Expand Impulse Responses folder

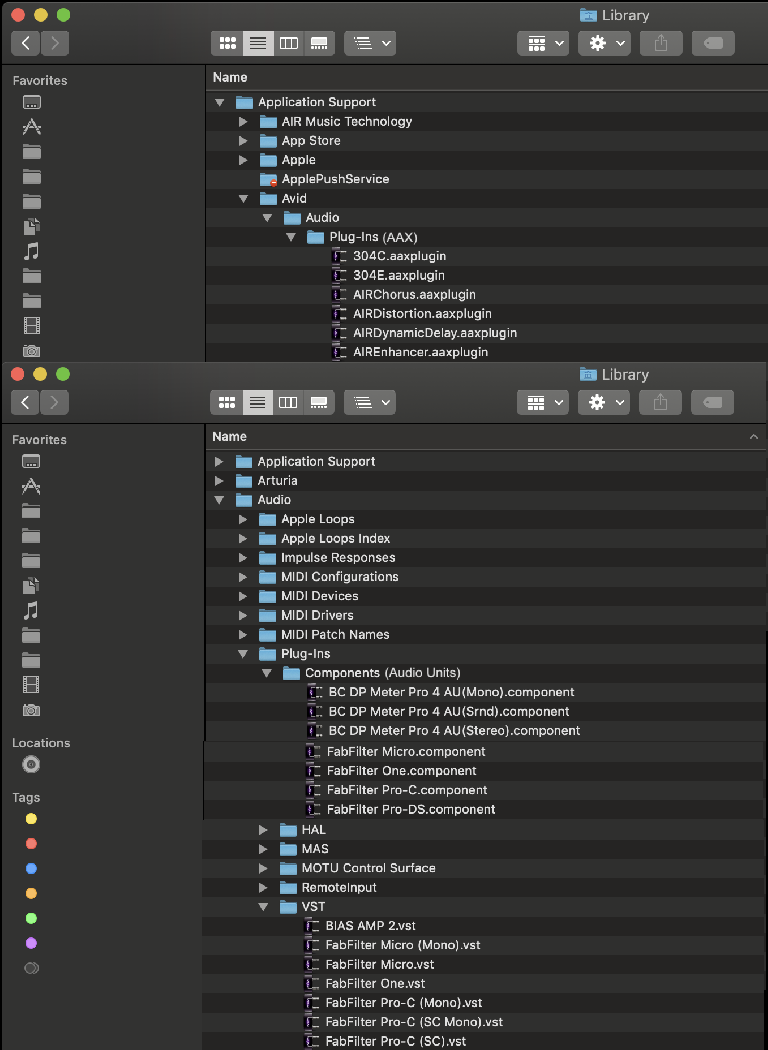point(243,558)
